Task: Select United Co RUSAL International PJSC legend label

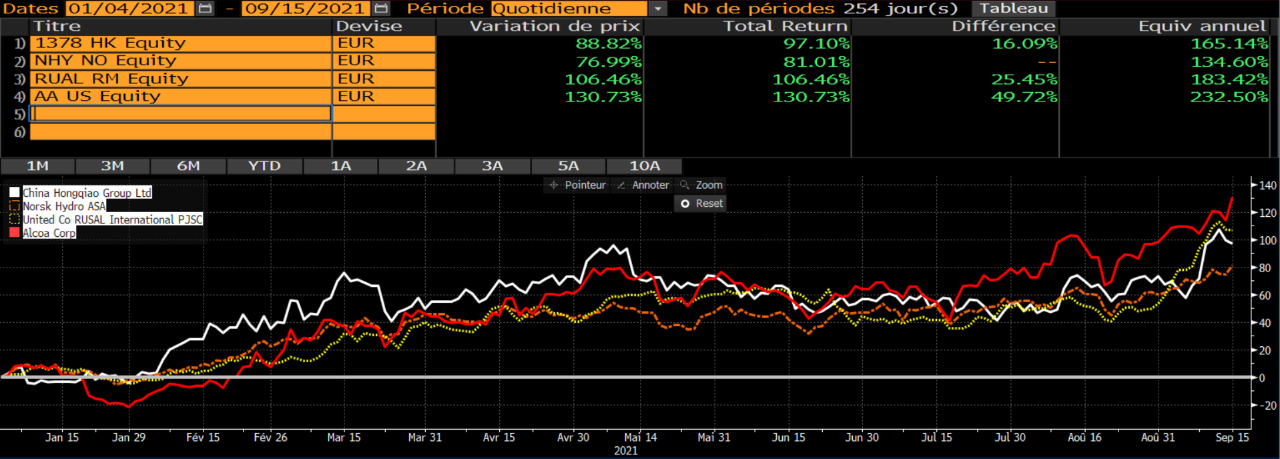Action: coord(112,219)
